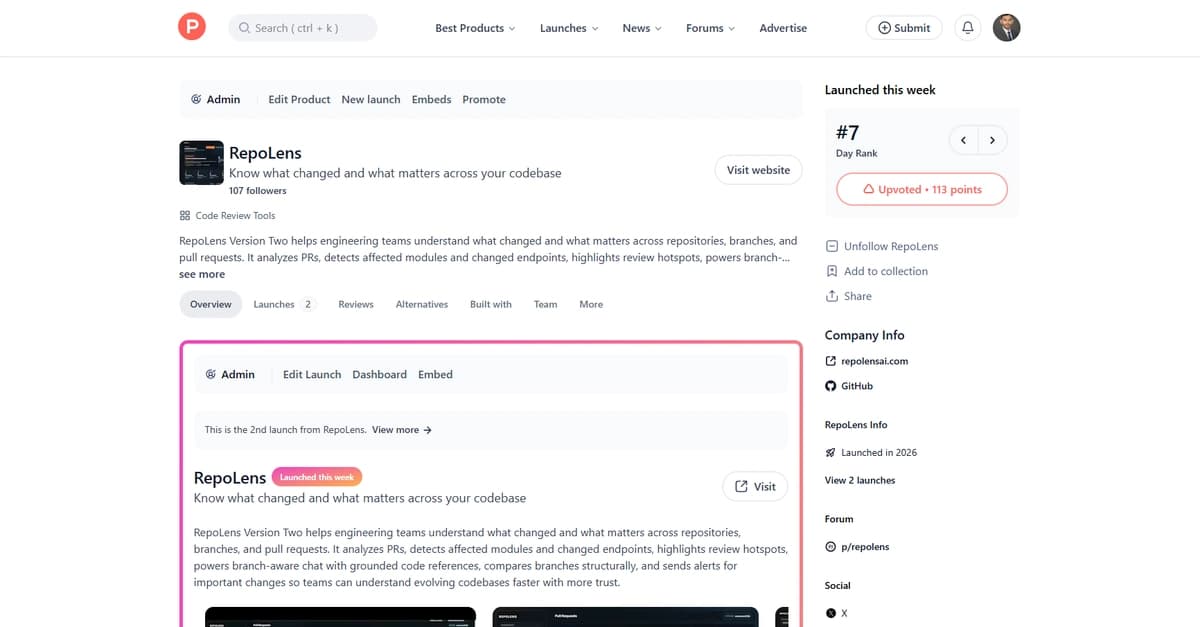This screenshot has width=1200, height=627.
Task: Open the GitHub icon under Company Info
Action: pyautogui.click(x=831, y=385)
